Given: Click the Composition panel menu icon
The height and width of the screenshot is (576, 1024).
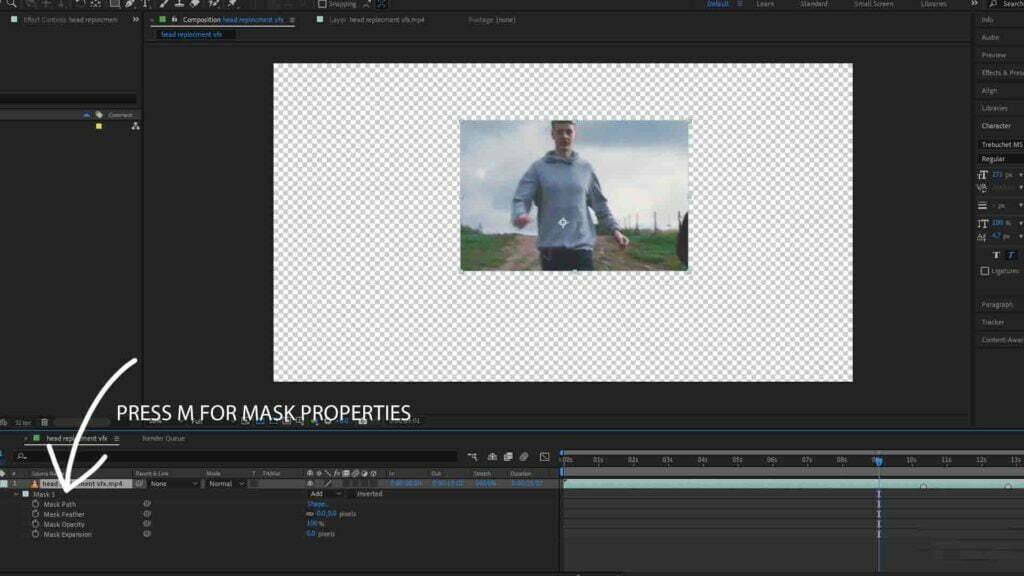Looking at the screenshot, I should pyautogui.click(x=292, y=20).
